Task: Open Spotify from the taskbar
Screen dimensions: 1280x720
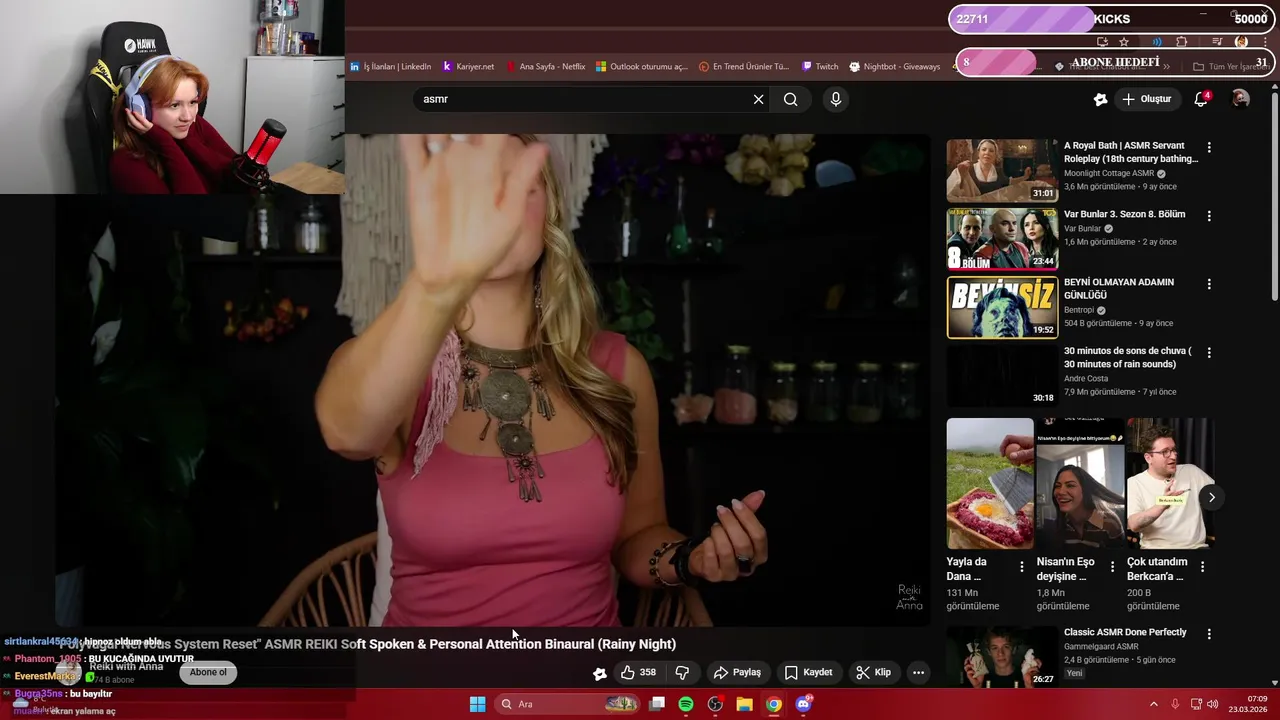Action: pyautogui.click(x=686, y=704)
